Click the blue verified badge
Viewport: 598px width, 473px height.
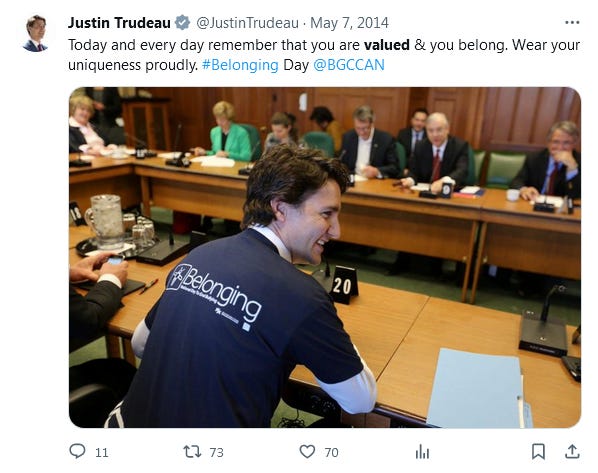tap(182, 23)
